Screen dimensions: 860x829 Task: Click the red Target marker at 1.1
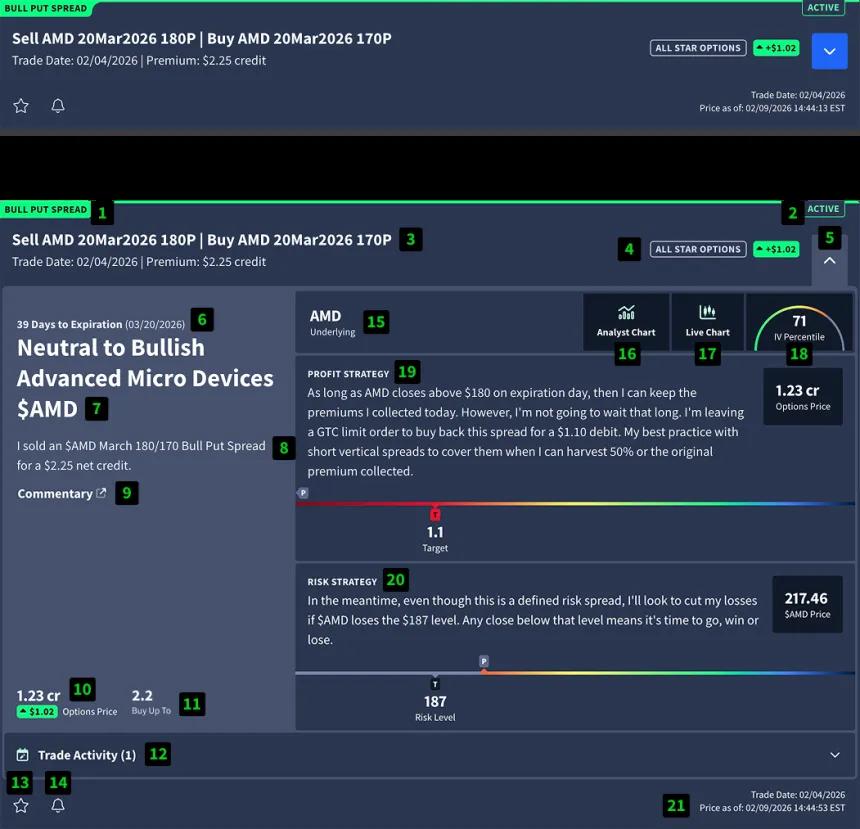[435, 514]
